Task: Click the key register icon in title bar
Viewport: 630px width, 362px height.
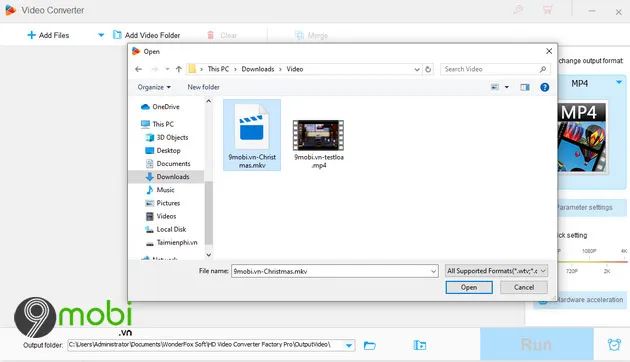Action: click(x=518, y=10)
